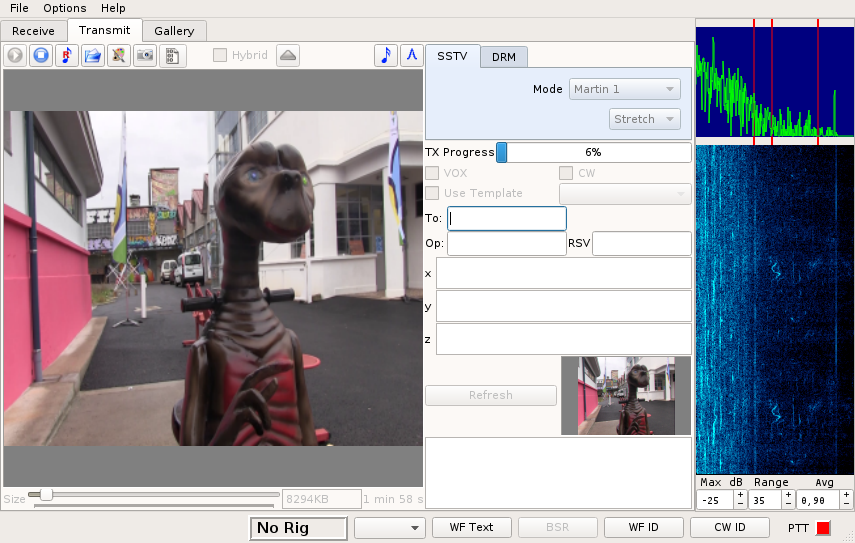Click the spectrum graph display
The width and height of the screenshot is (855, 543).
tap(774, 82)
